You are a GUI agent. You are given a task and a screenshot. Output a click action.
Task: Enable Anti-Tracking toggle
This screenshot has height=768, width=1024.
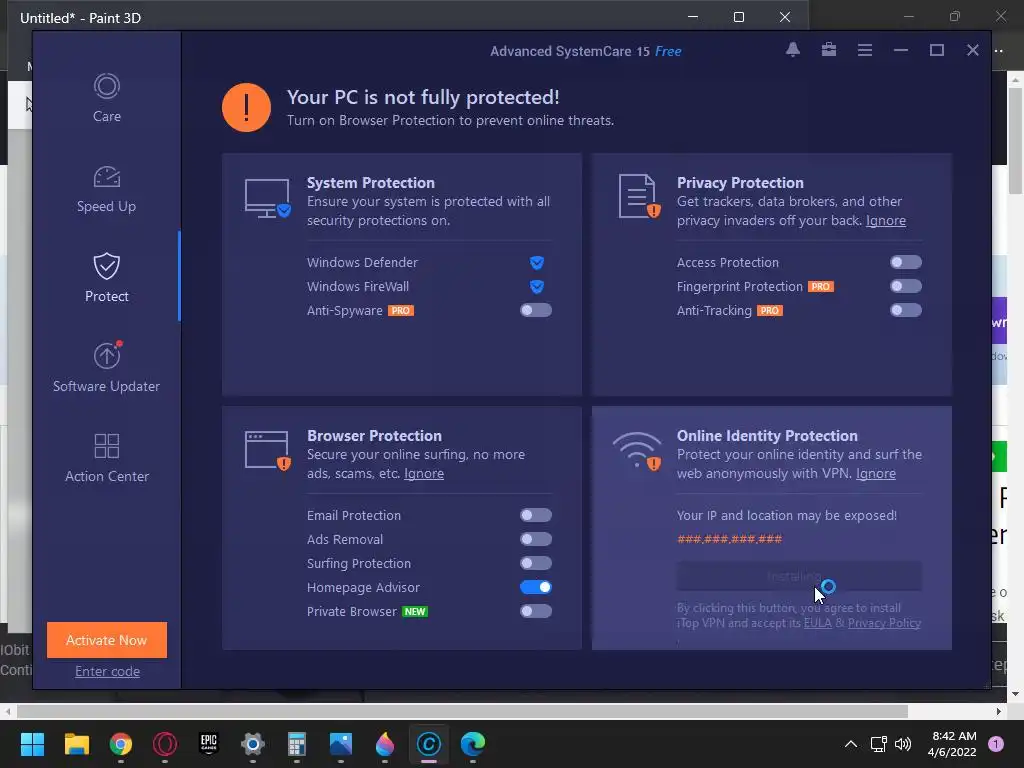coord(906,310)
